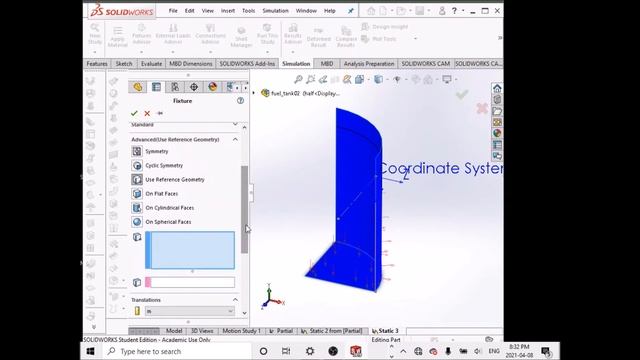The width and height of the screenshot is (640, 360).
Task: Pin the Fixture property panel
Action: (x=160, y=113)
